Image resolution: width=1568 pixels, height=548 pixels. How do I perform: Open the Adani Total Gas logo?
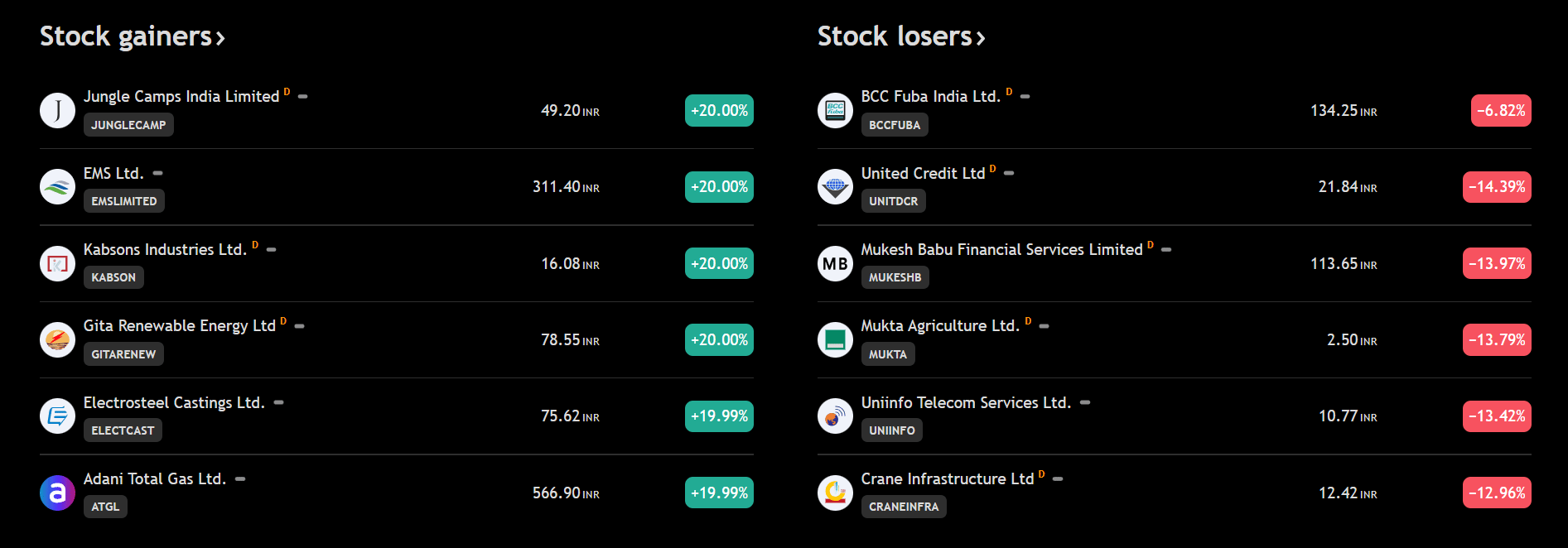coord(57,493)
